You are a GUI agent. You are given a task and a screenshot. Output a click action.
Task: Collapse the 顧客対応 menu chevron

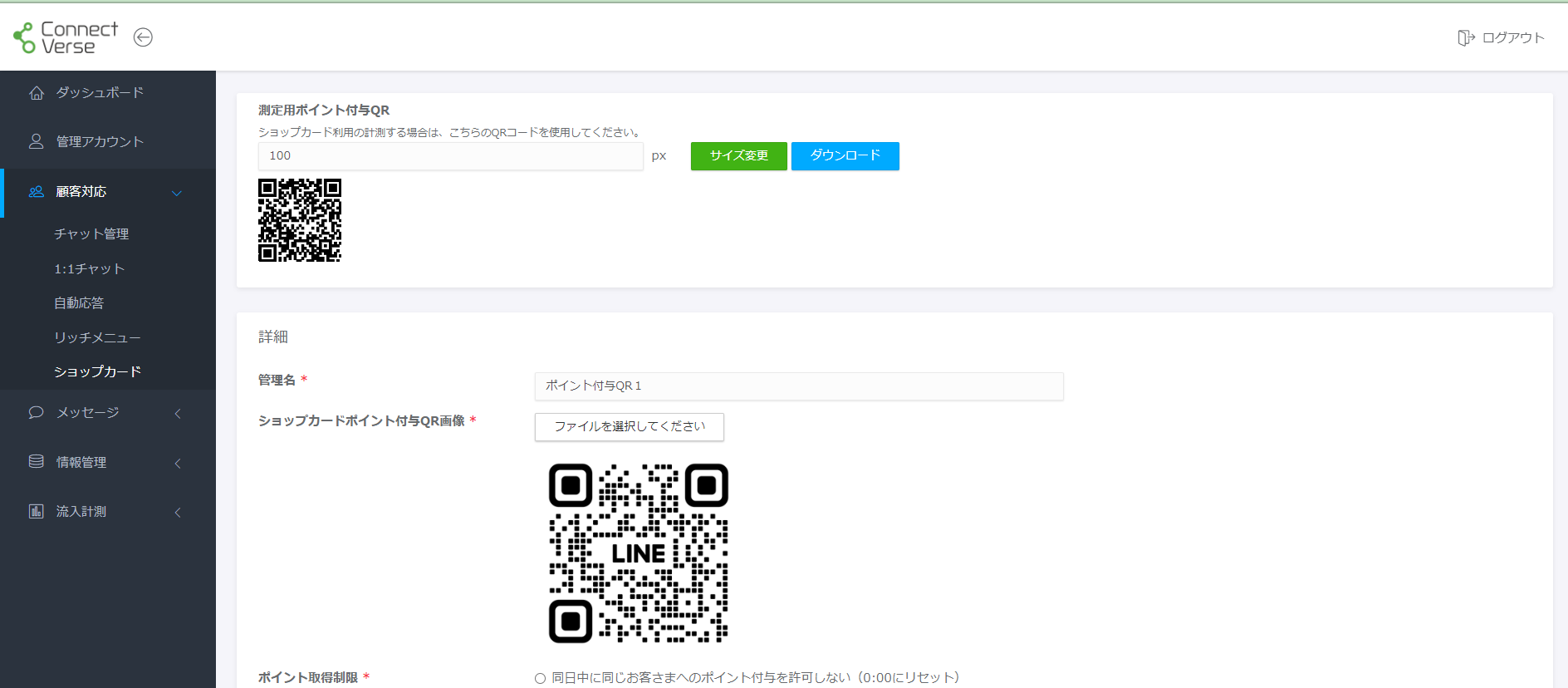177,193
